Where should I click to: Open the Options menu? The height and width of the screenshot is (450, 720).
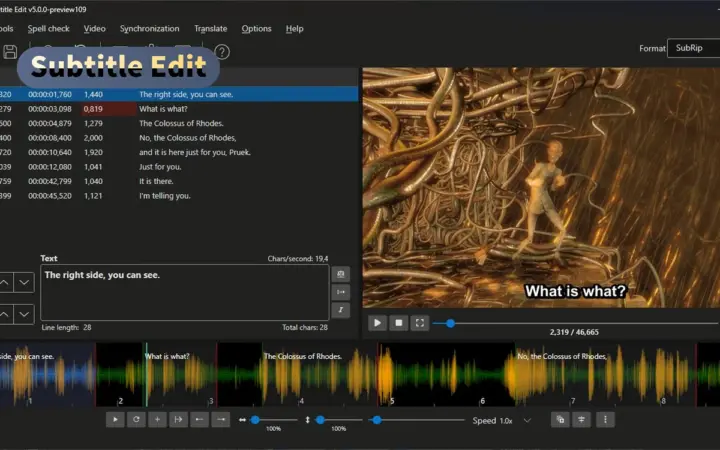pos(257,28)
